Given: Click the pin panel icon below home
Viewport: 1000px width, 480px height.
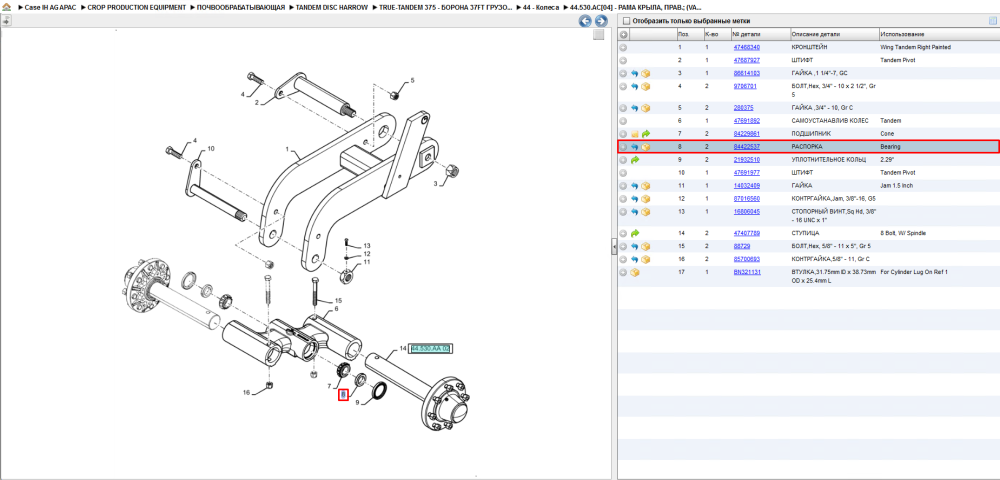Looking at the screenshot, I should pyautogui.click(x=6, y=20).
